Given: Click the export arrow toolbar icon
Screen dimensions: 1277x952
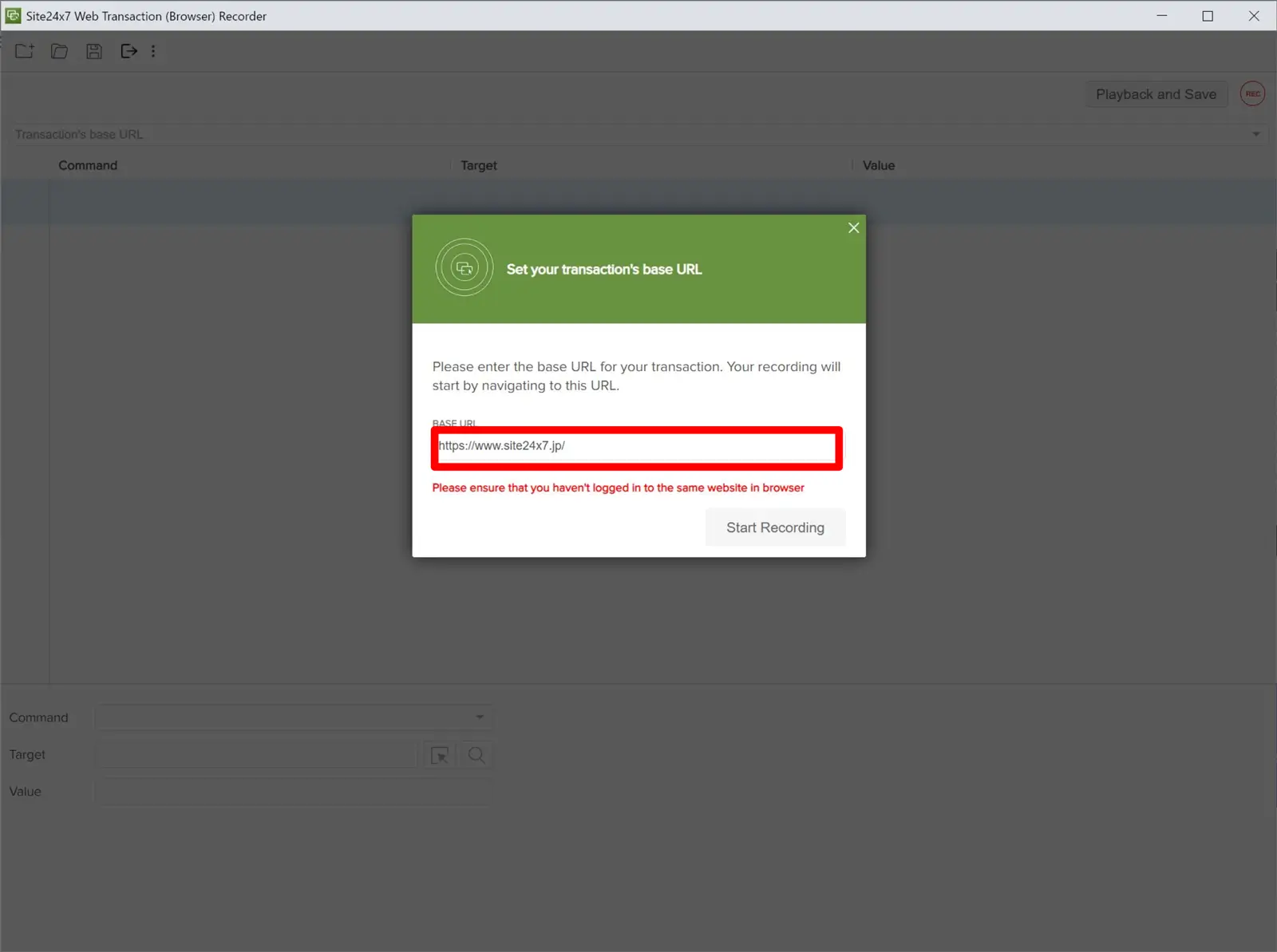Looking at the screenshot, I should click(x=128, y=51).
